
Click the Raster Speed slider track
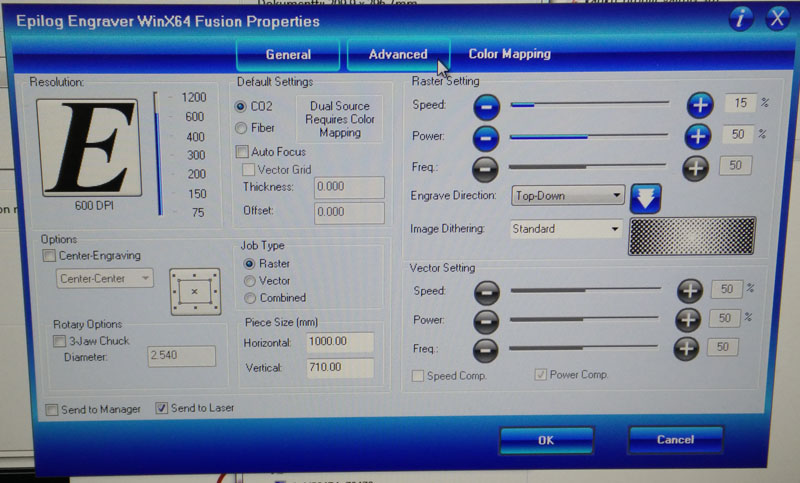point(590,104)
